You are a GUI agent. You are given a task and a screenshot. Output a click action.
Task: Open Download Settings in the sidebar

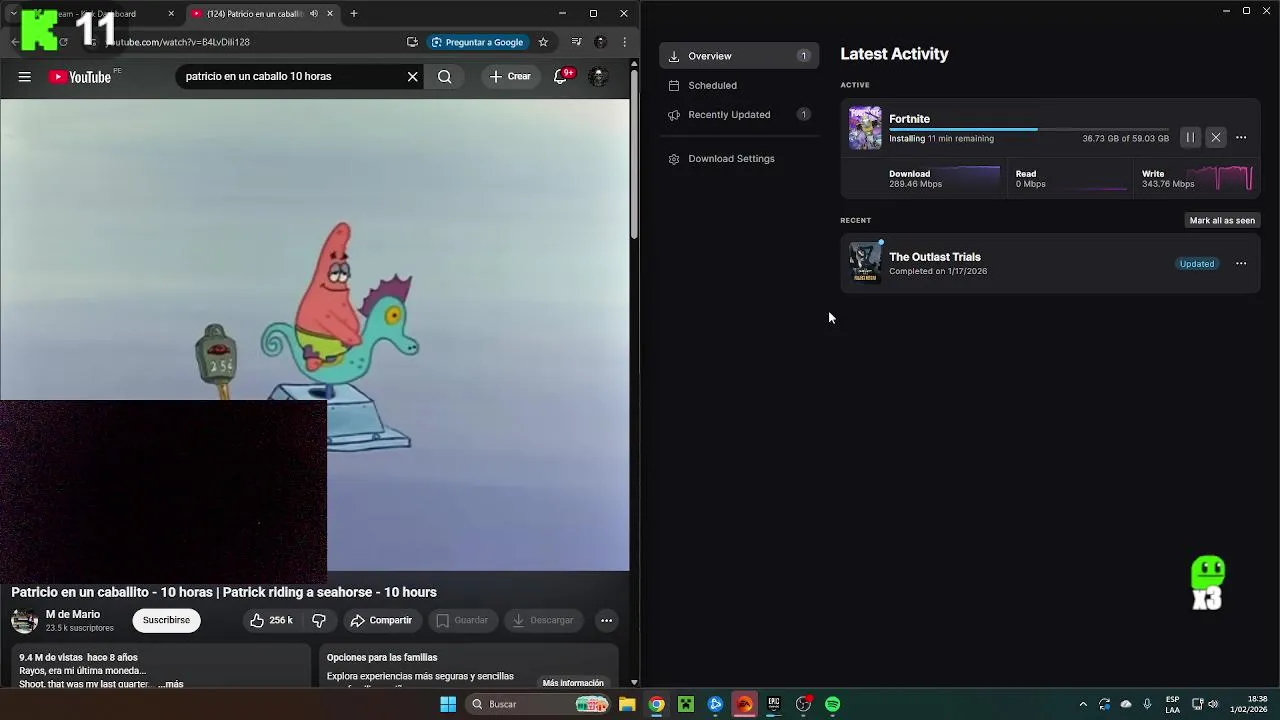pos(739,159)
